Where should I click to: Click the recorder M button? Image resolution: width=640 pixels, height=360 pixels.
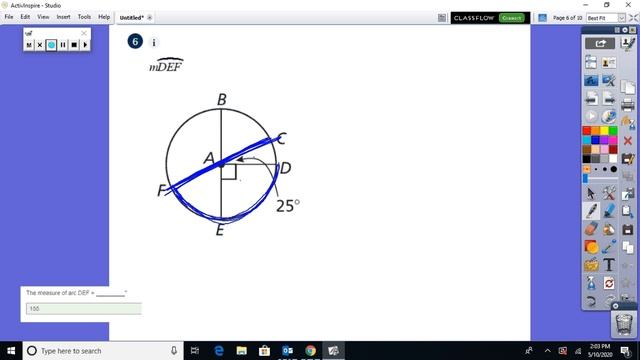click(29, 45)
